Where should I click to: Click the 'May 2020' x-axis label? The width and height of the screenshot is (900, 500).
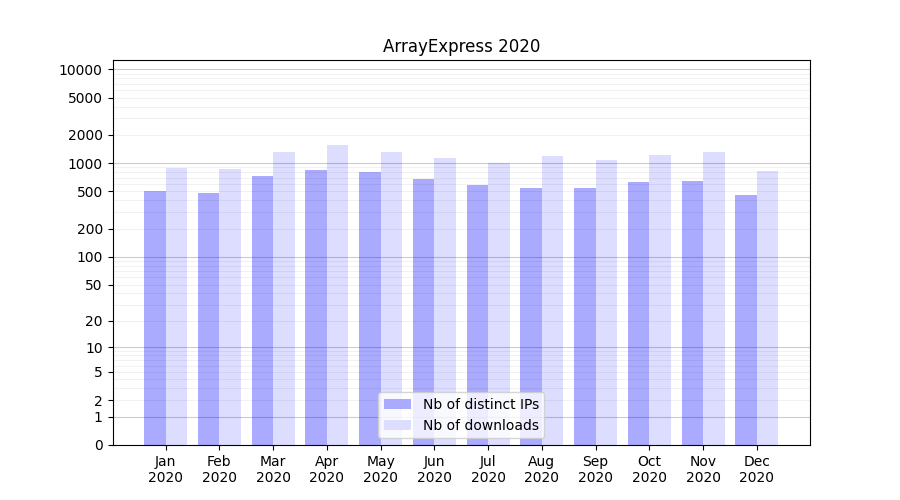pos(380,469)
